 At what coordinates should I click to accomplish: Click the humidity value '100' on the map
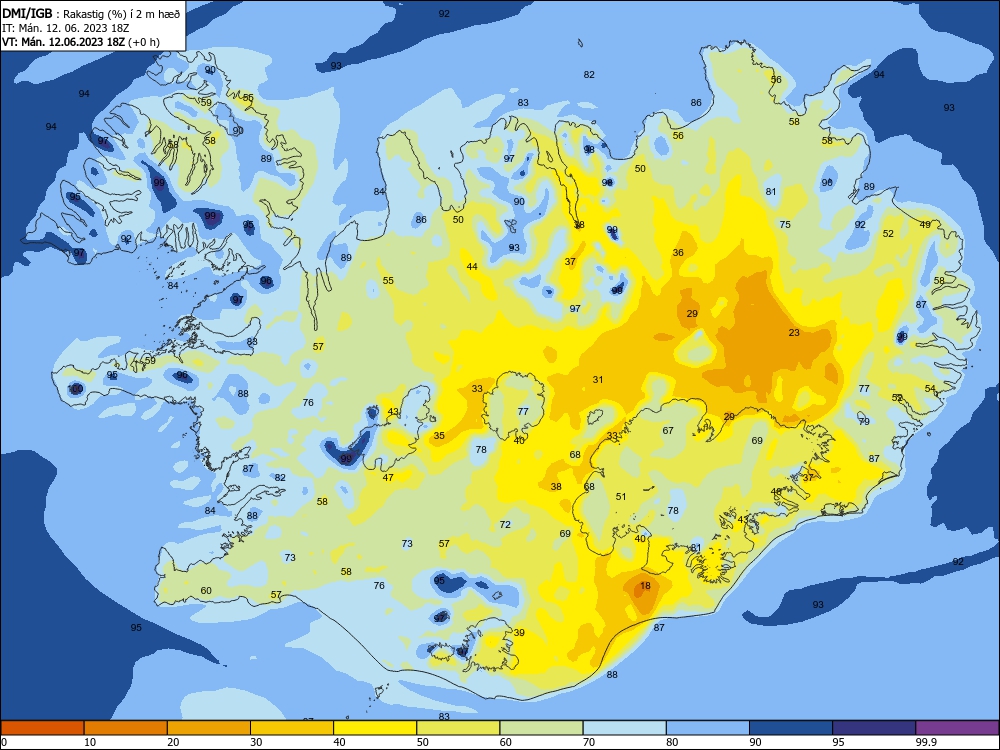click(x=75, y=388)
